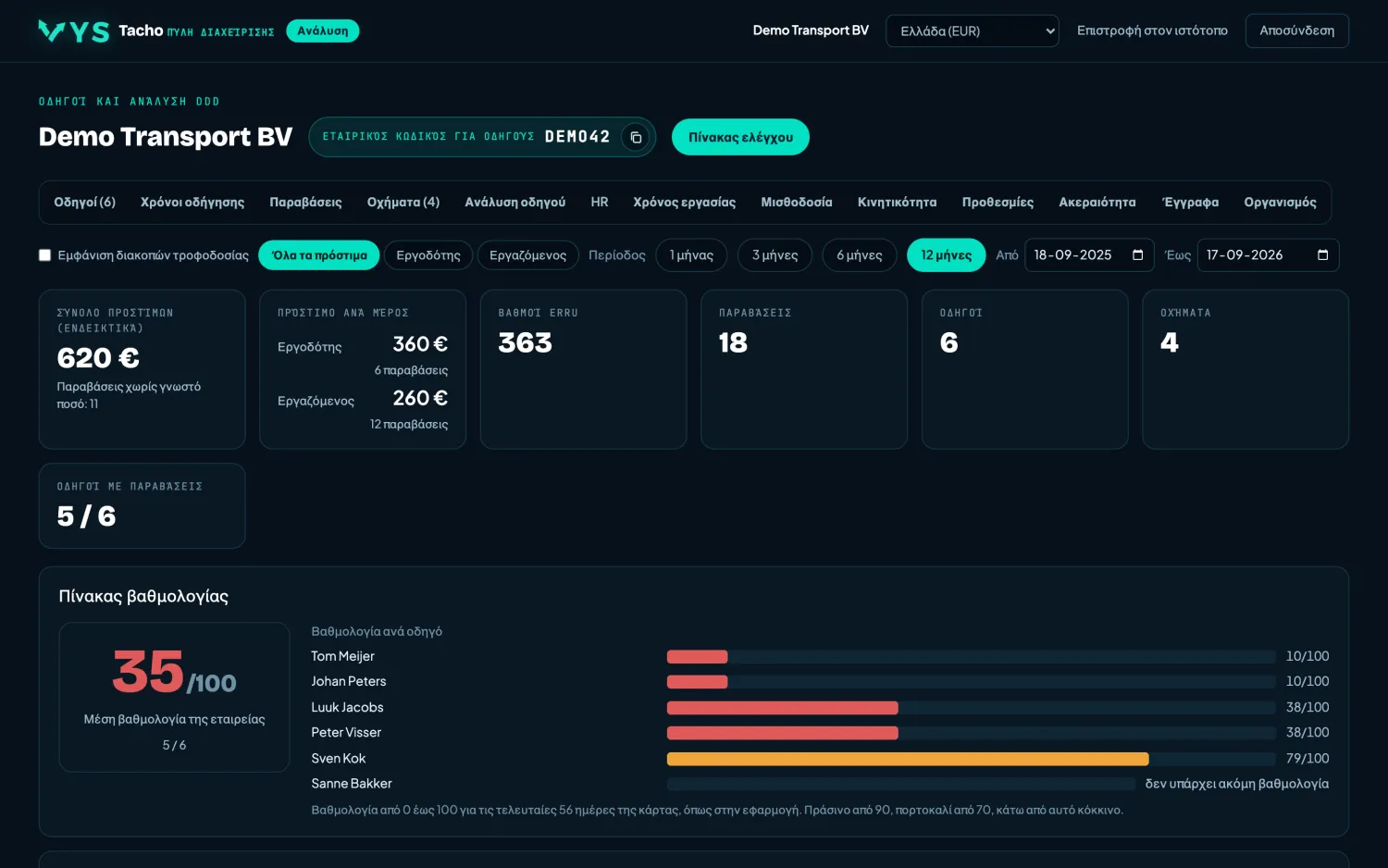1388x868 pixels.
Task: Open the Προθεσμίες tab
Action: (x=998, y=203)
